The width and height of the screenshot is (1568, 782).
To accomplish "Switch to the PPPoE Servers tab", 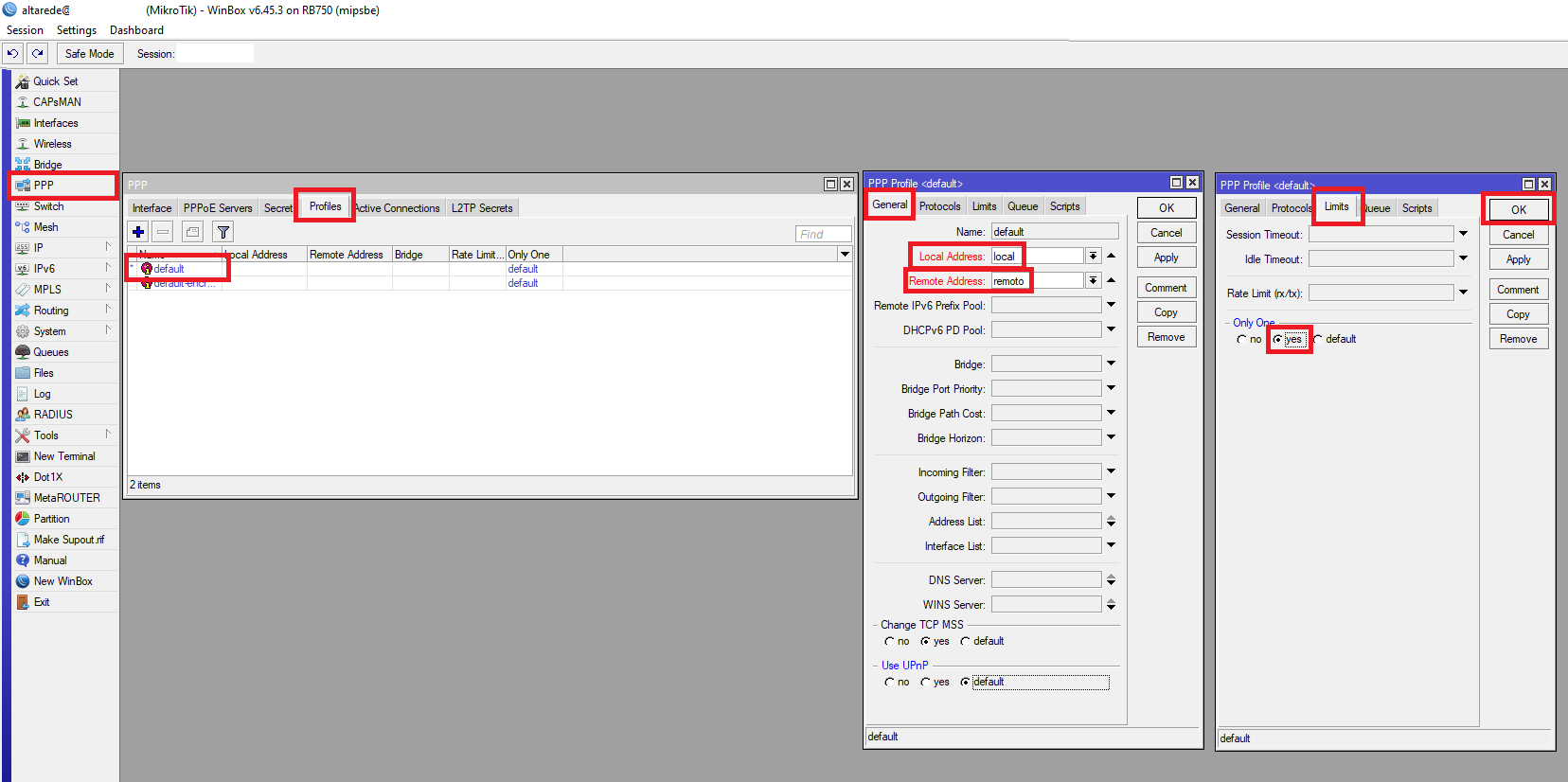I will pyautogui.click(x=218, y=208).
